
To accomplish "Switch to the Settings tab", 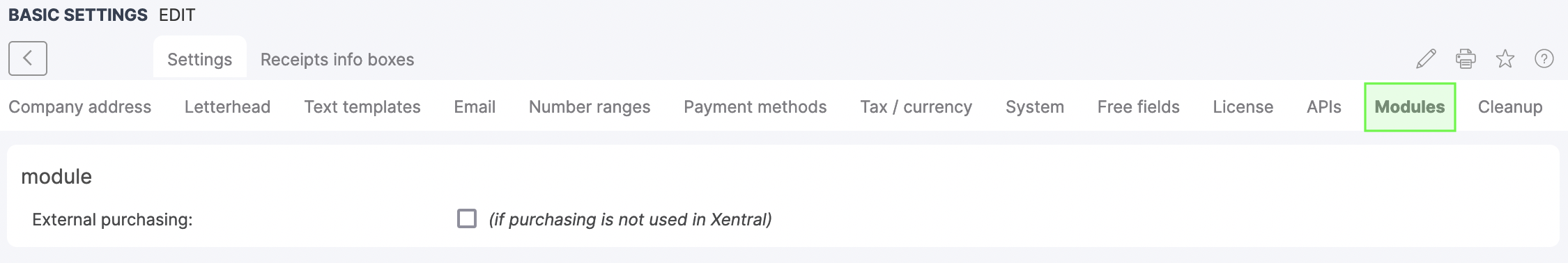I will click(x=199, y=59).
